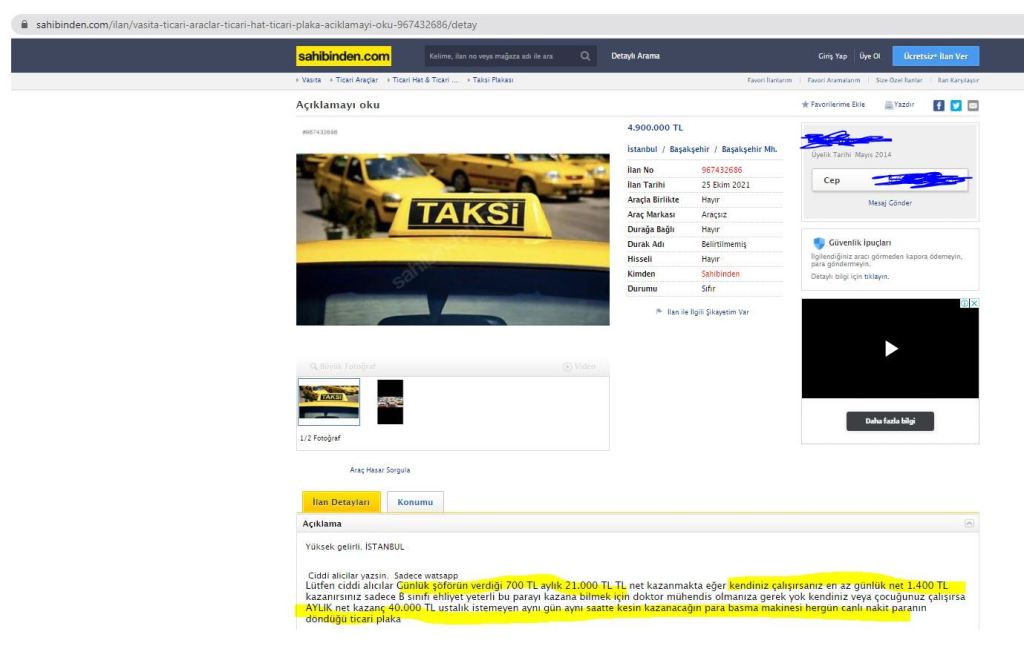Select the second photo thumbnail

(x=390, y=402)
